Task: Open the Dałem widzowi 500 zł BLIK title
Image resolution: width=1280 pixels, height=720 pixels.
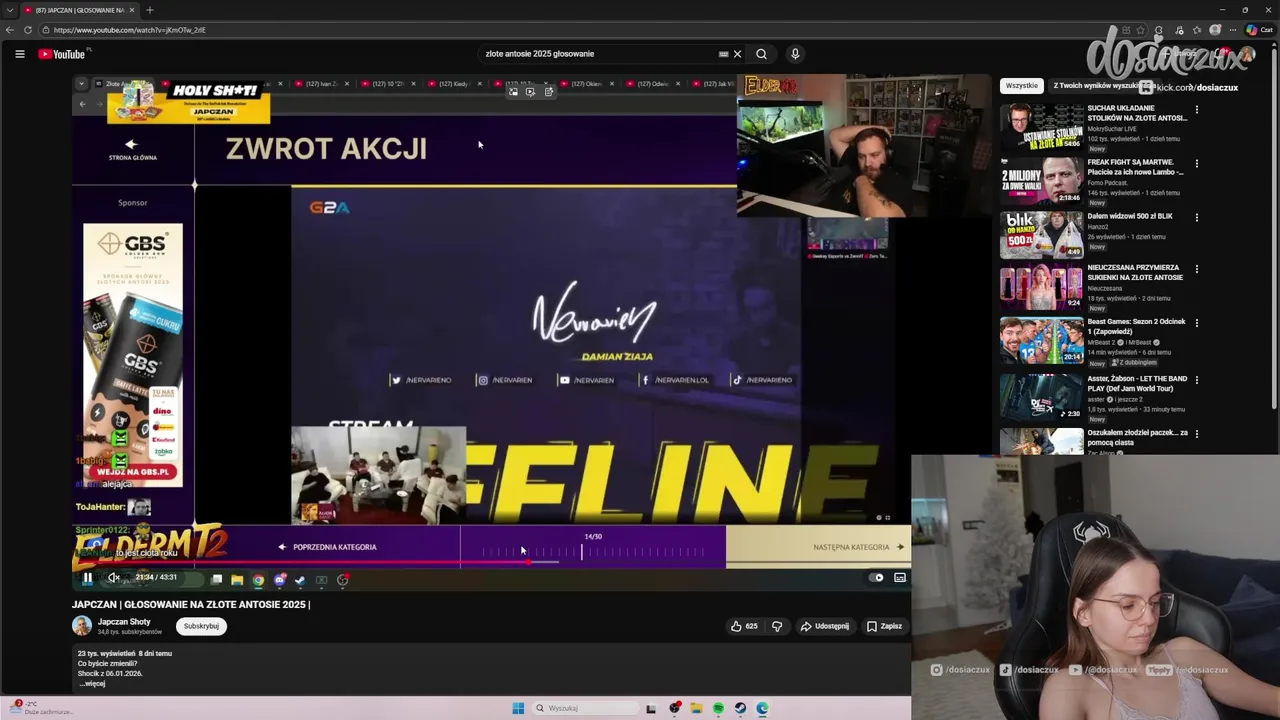Action: [1130, 216]
